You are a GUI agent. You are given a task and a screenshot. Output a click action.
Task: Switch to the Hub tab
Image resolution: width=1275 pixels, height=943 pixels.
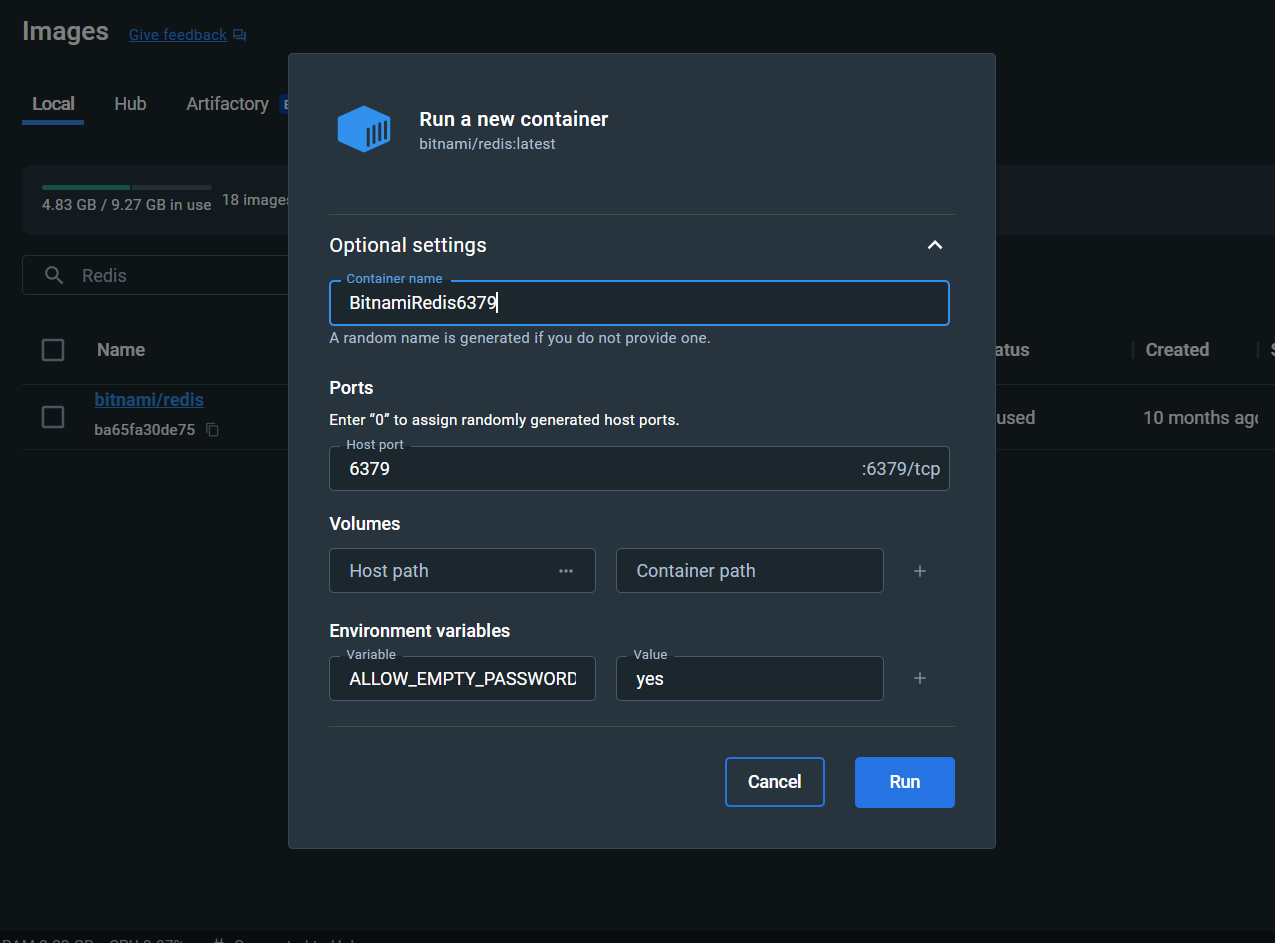click(130, 104)
